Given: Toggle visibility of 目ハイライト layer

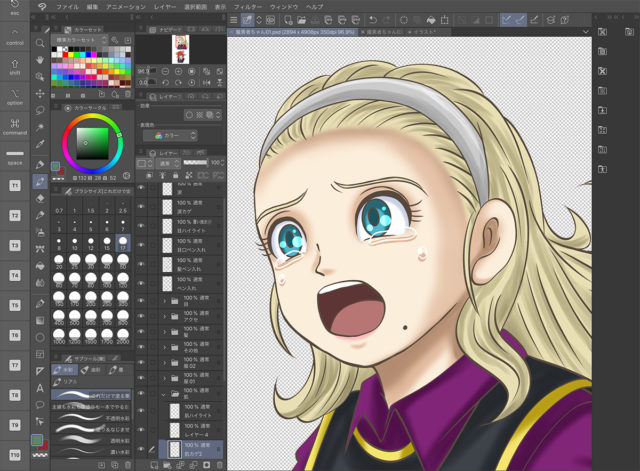Looking at the screenshot, I should pos(141,226).
